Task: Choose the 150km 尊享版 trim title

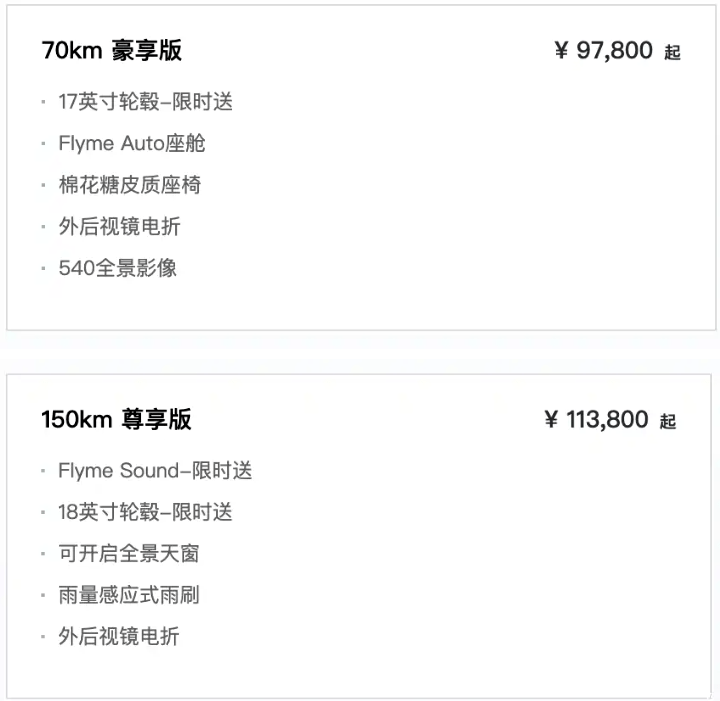Action: coord(116,419)
